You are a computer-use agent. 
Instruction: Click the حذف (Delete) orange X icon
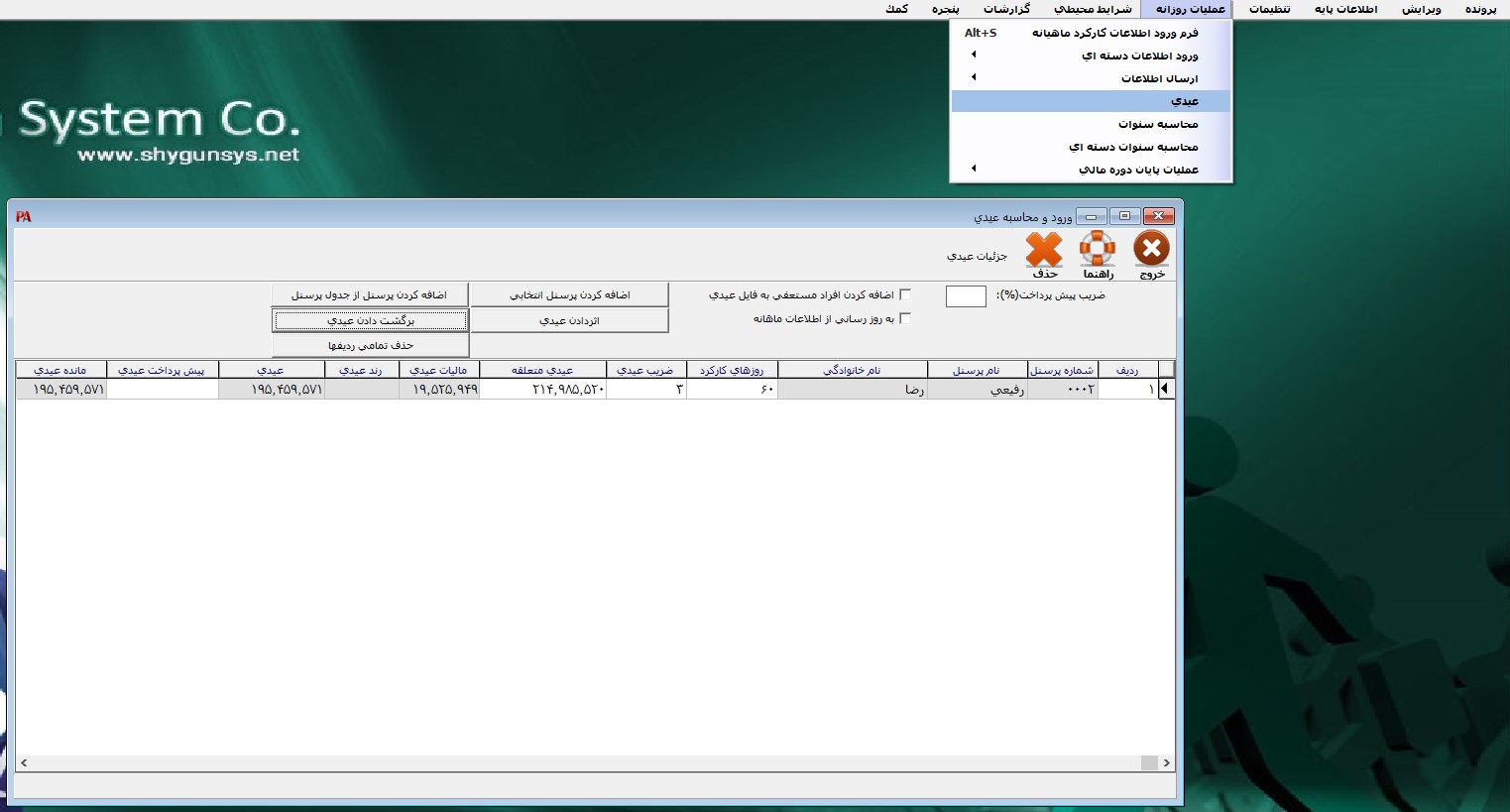click(x=1044, y=250)
